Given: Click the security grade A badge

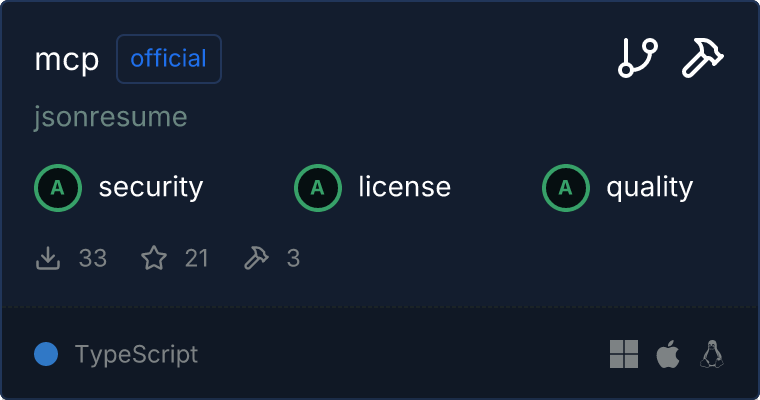Looking at the screenshot, I should point(58,187).
